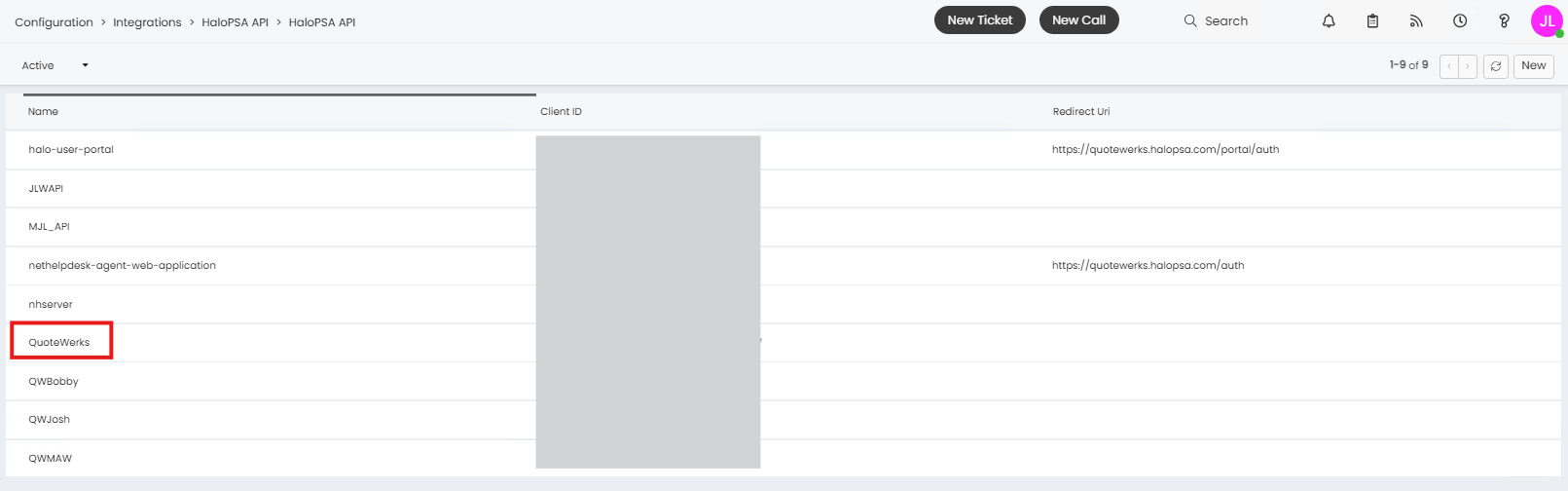1568x491 pixels.
Task: Sort by the Name column header
Action: coord(43,111)
